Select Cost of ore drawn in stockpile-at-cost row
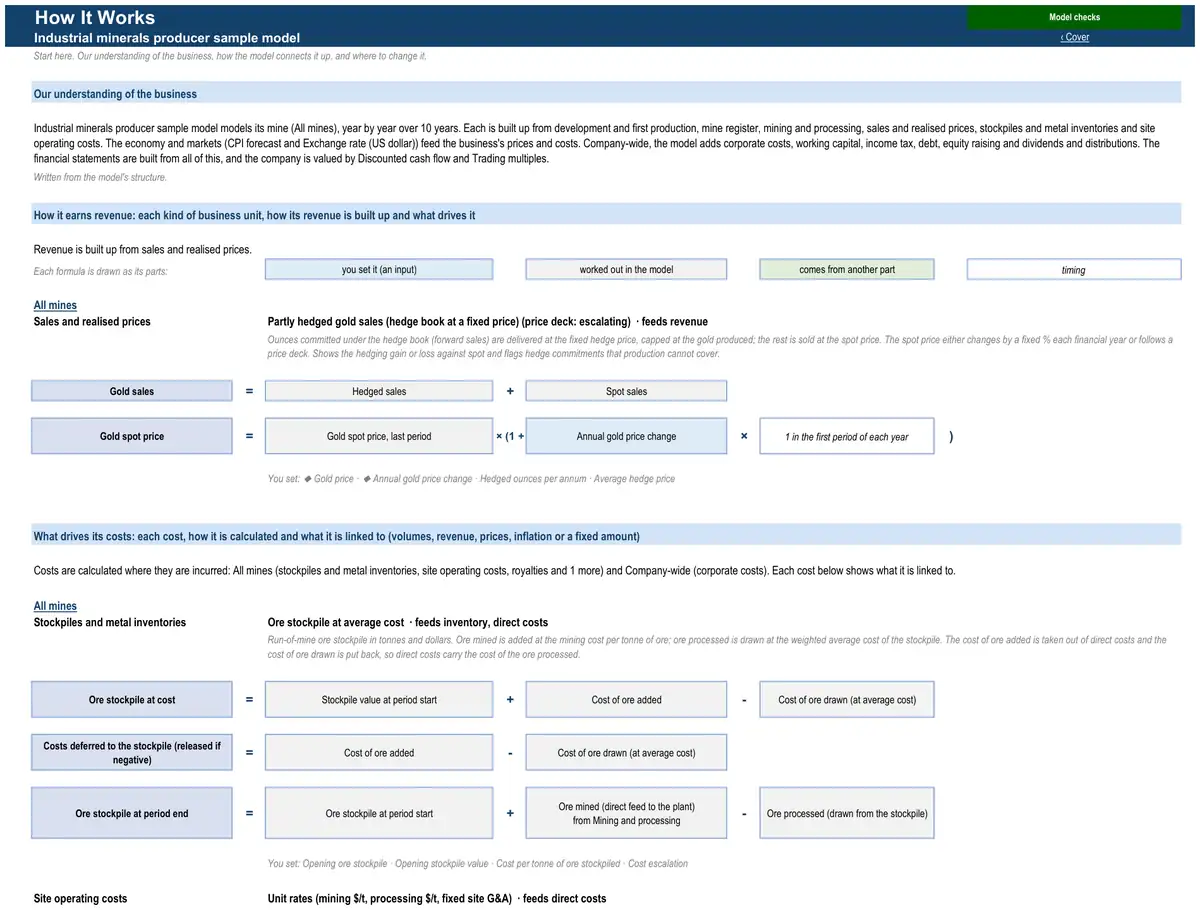 click(847, 700)
